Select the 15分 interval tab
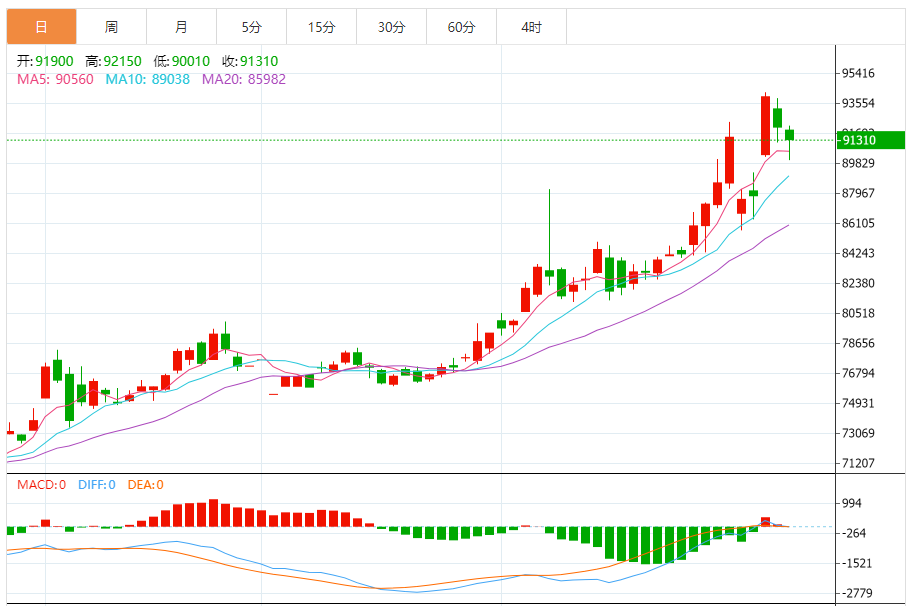914x606 pixels. (x=321, y=27)
